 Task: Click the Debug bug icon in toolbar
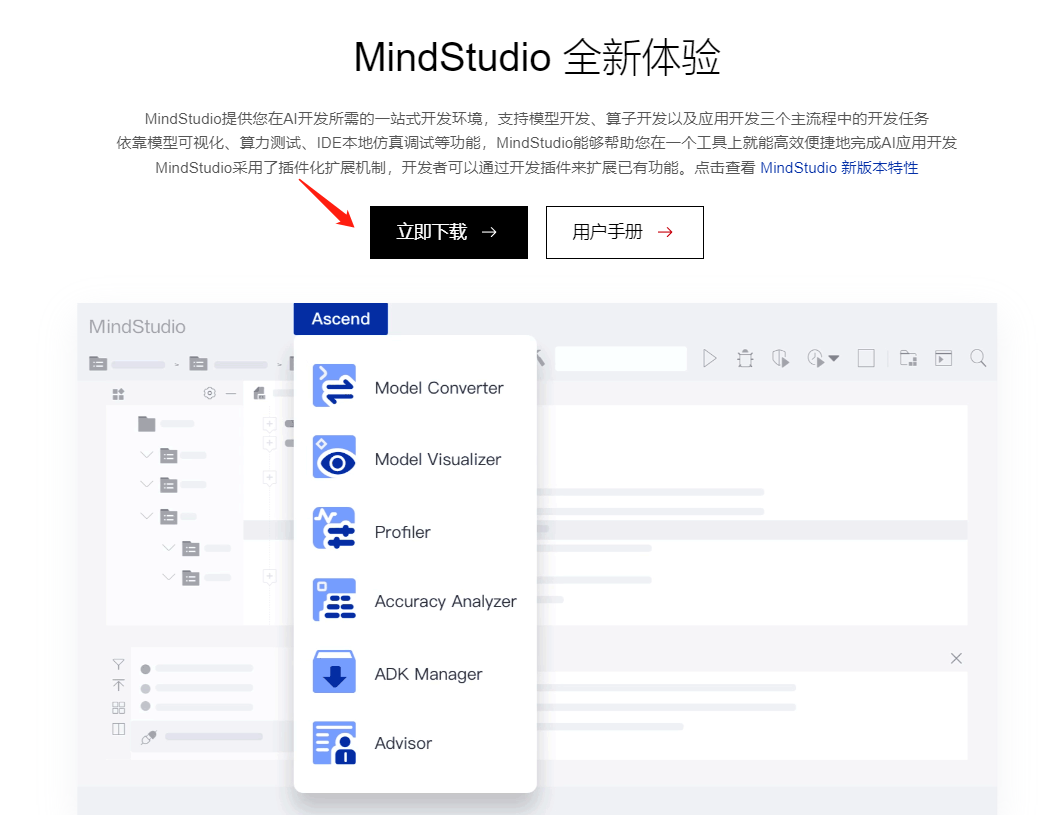[745, 358]
